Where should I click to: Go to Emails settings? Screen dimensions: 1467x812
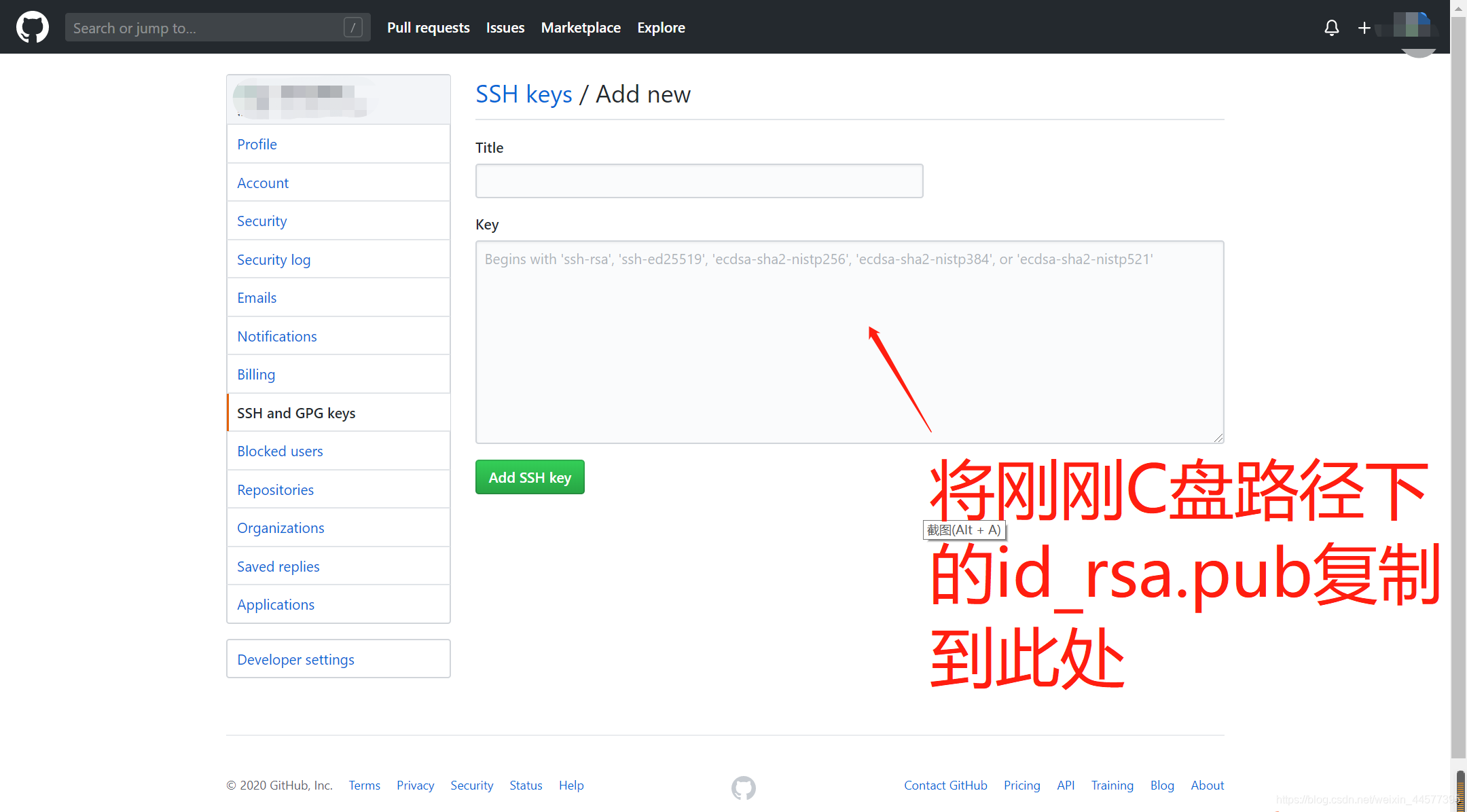(x=338, y=297)
